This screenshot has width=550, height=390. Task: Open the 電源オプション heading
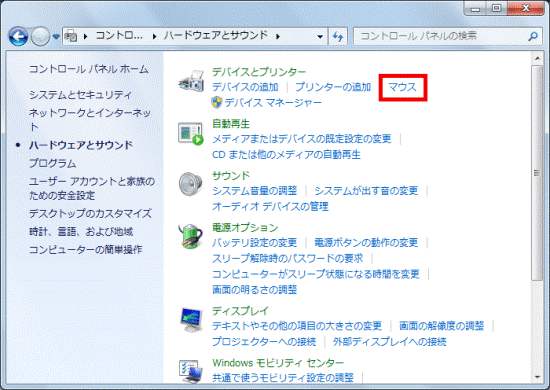point(245,228)
